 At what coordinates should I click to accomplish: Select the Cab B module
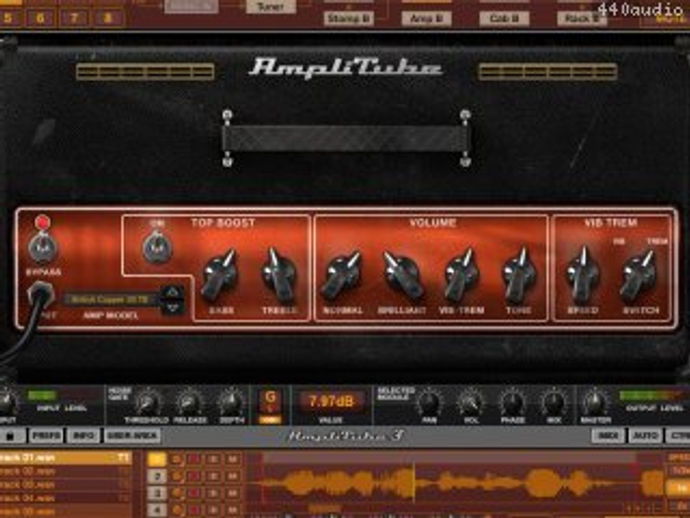click(504, 18)
